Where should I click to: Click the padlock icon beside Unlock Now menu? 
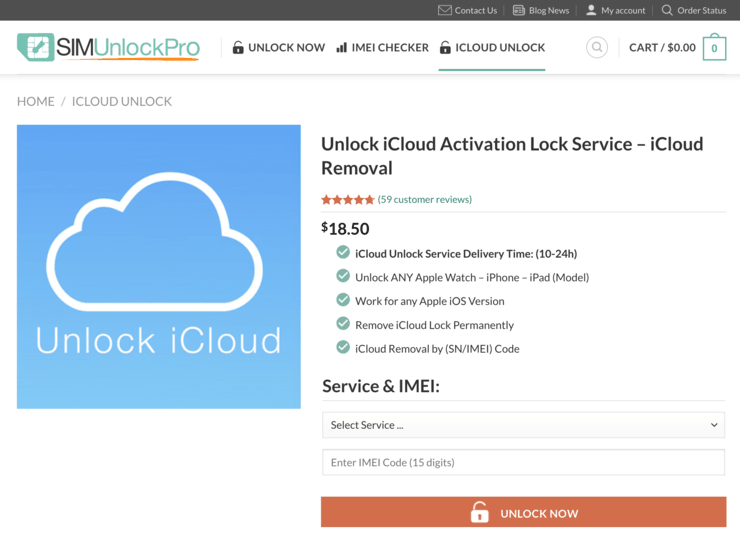pos(238,47)
